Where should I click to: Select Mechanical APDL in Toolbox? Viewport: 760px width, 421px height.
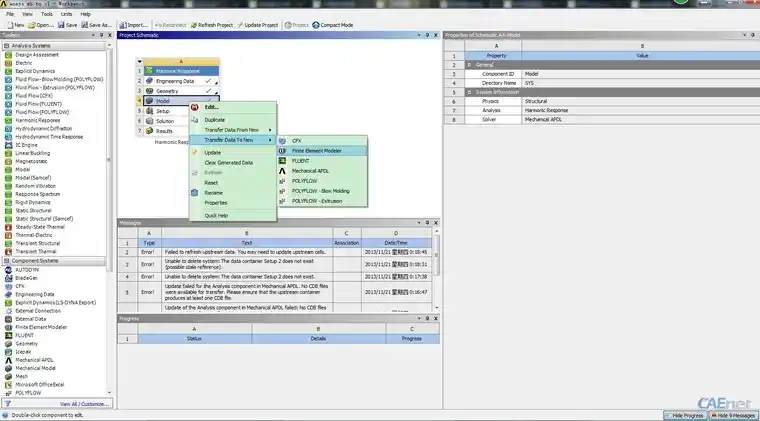(x=34, y=360)
